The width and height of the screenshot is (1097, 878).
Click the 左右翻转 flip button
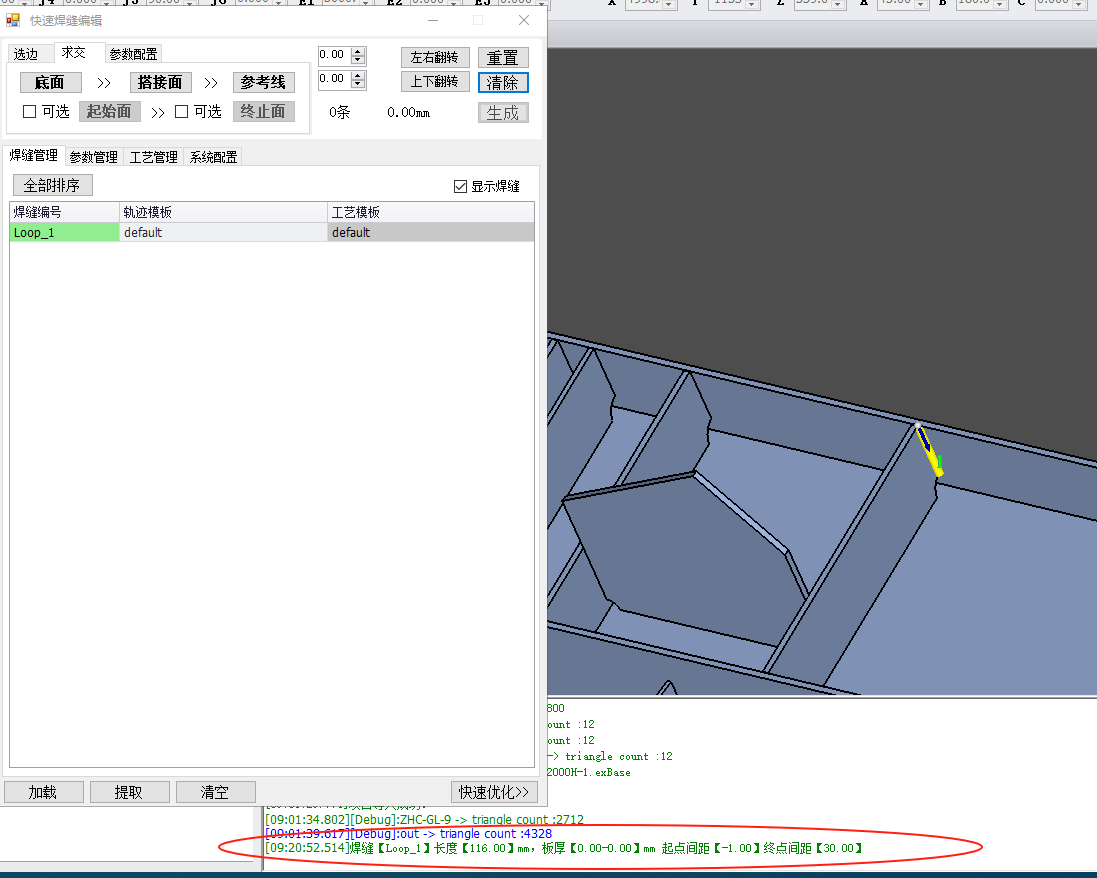[435, 58]
